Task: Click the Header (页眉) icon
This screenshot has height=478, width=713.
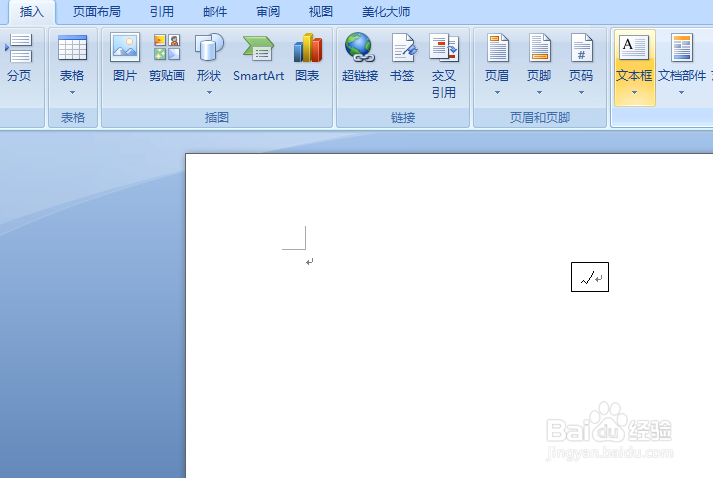Action: [x=497, y=47]
